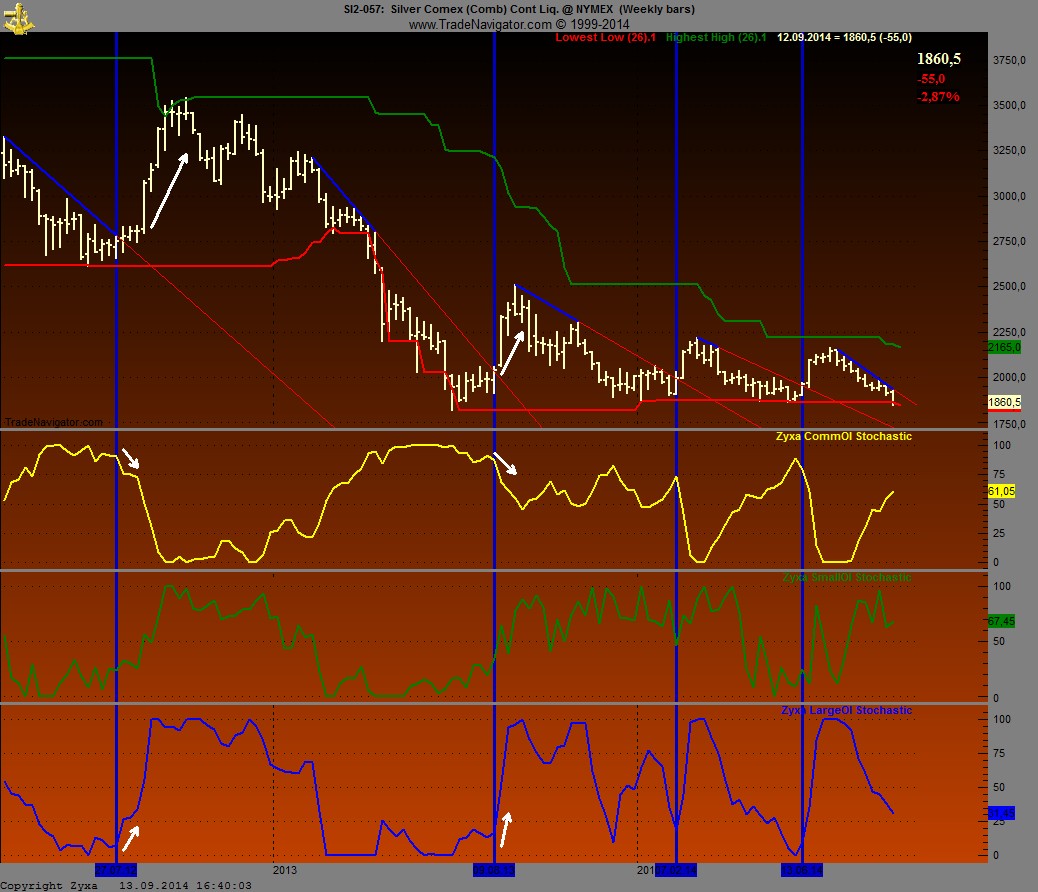Click the red -2,87% change value

(937, 97)
